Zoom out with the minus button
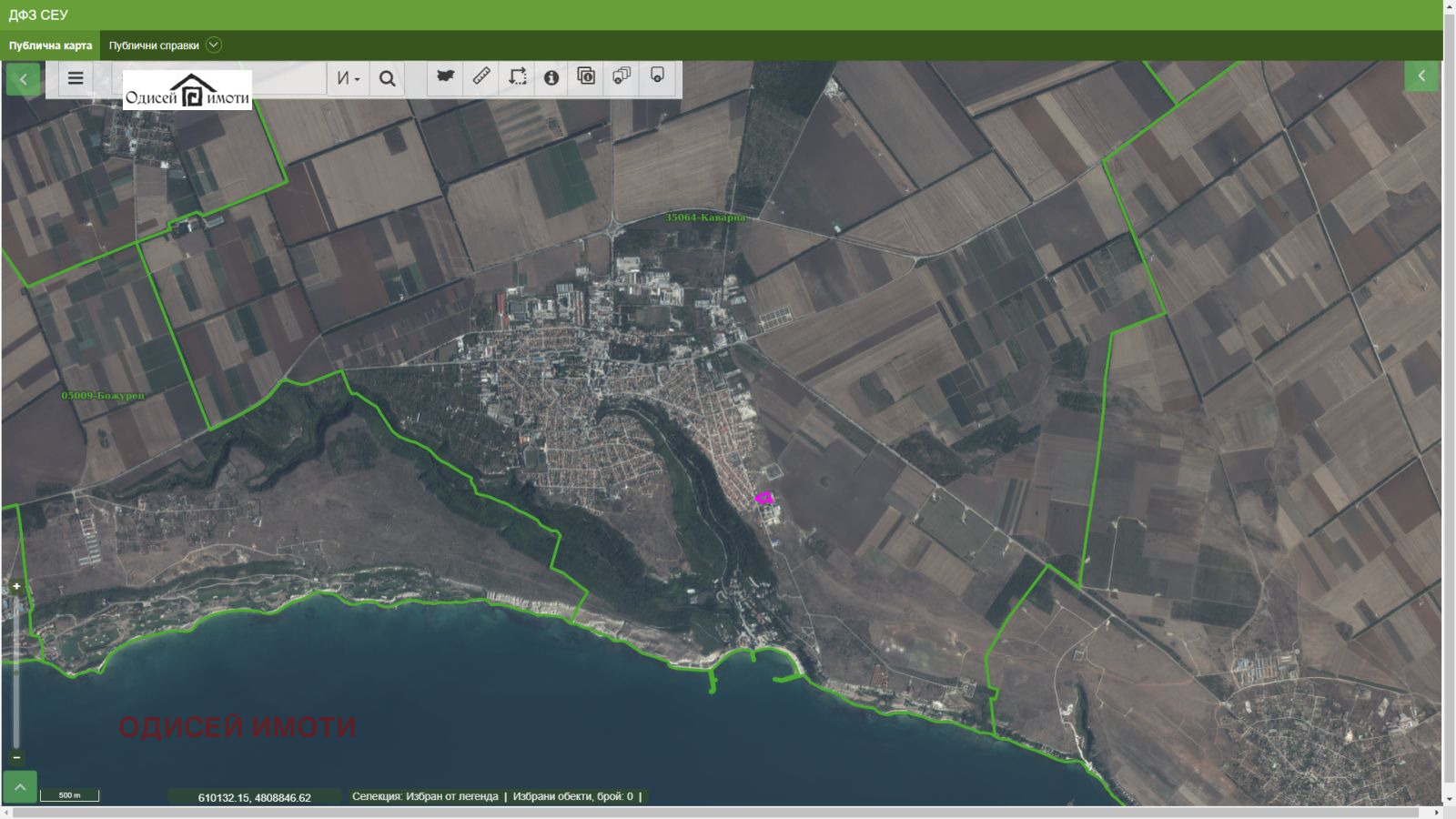The width and height of the screenshot is (1456, 819). (16, 757)
